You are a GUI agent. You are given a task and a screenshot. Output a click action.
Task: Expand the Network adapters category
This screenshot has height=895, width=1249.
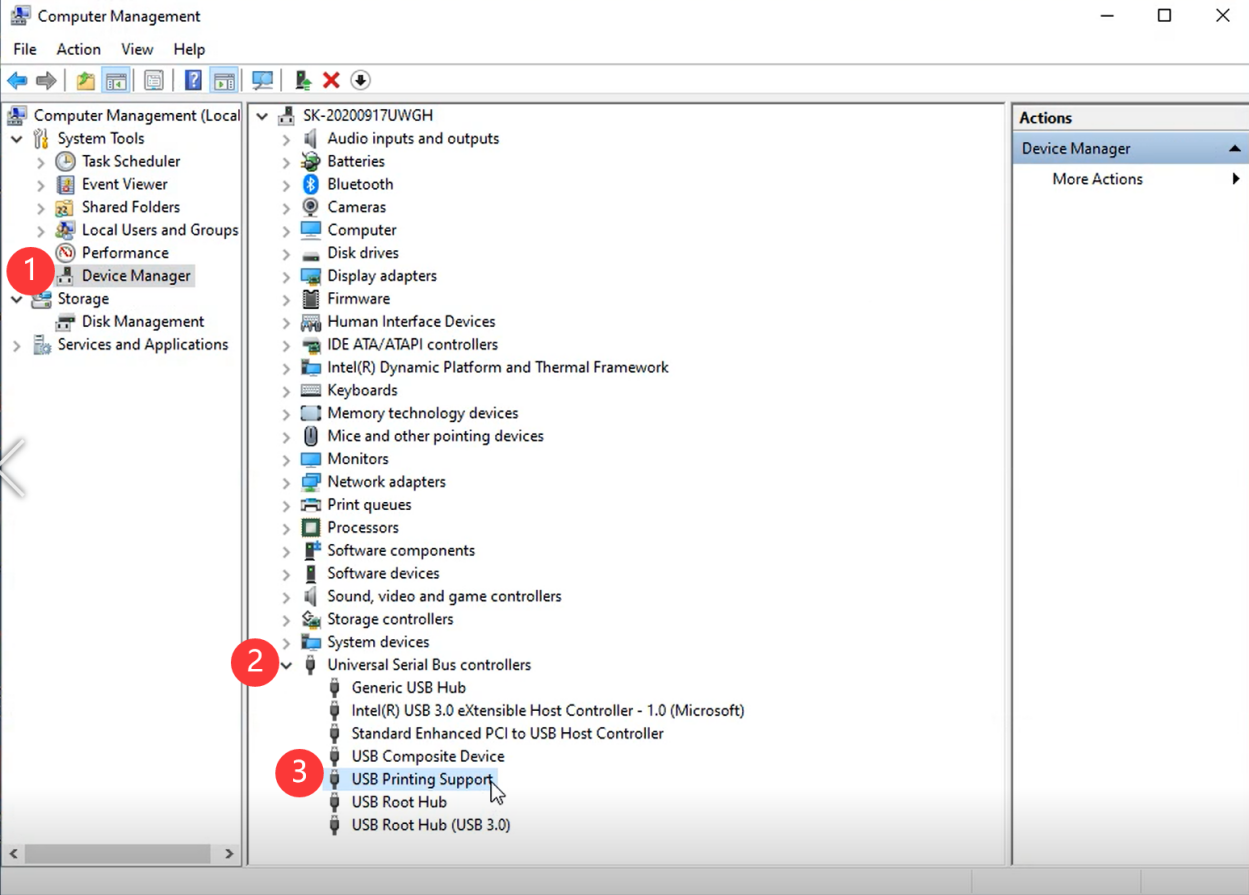tap(287, 483)
